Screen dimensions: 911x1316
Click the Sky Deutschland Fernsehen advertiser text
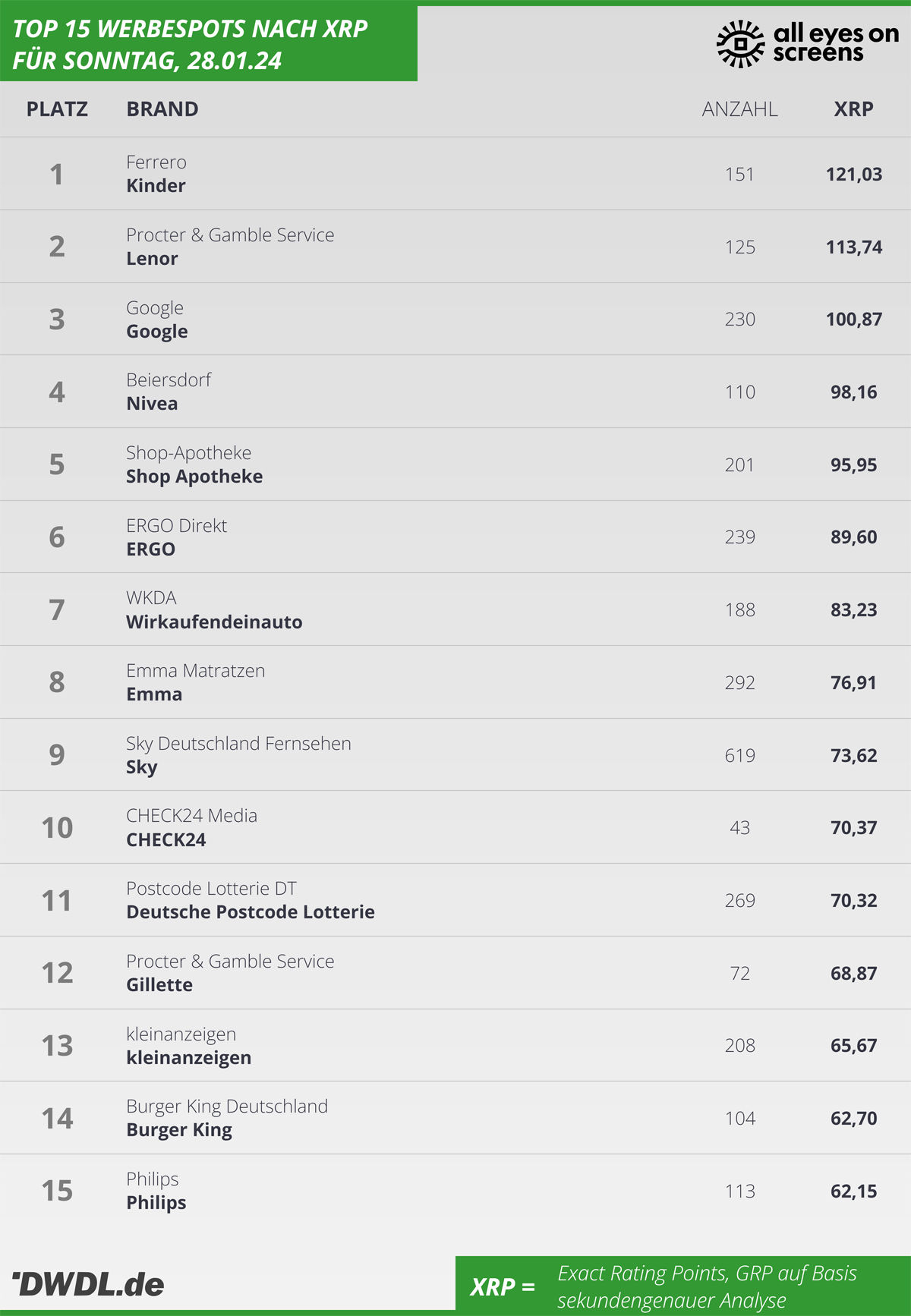point(238,744)
